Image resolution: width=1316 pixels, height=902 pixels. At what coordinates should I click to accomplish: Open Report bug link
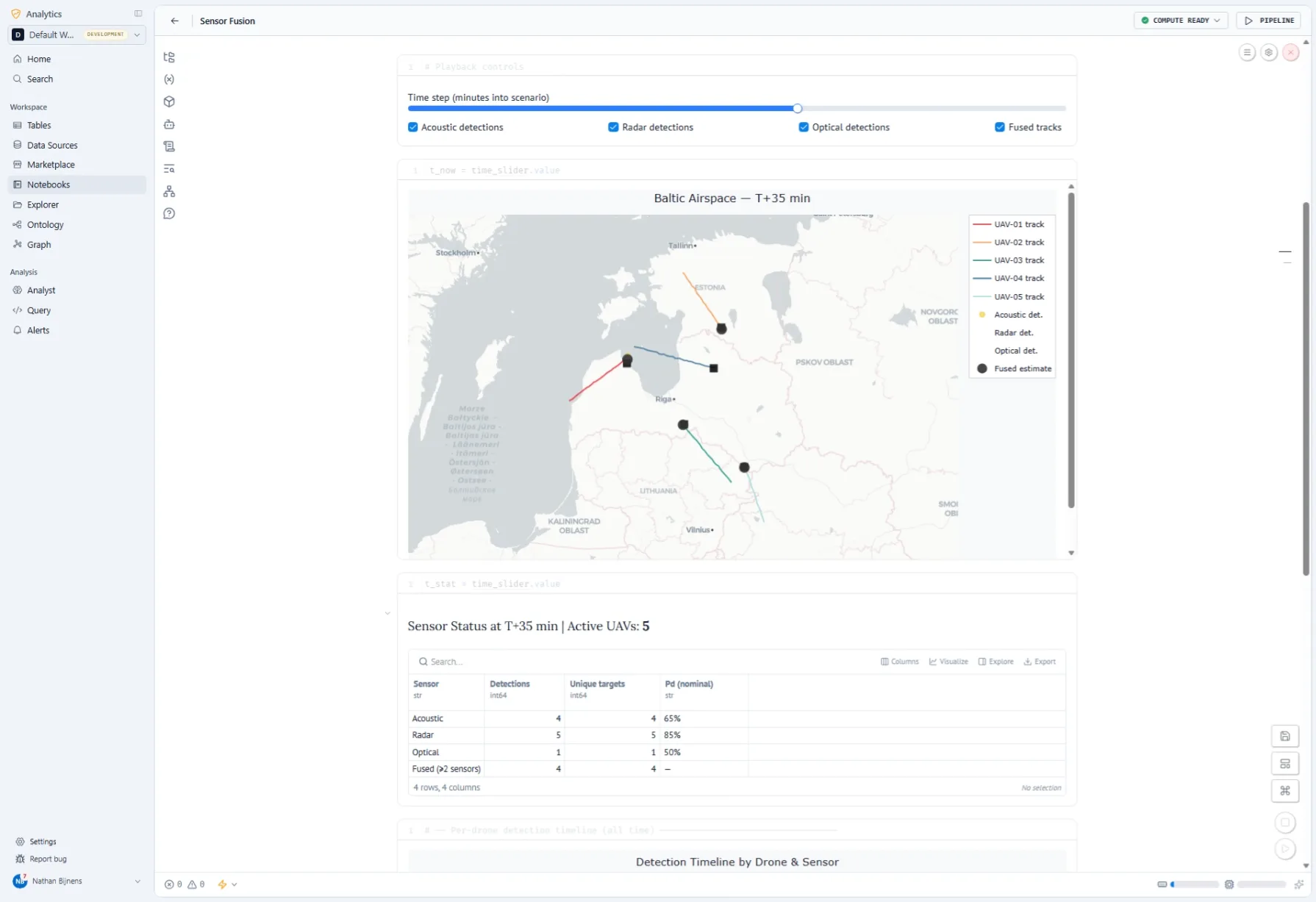(48, 859)
